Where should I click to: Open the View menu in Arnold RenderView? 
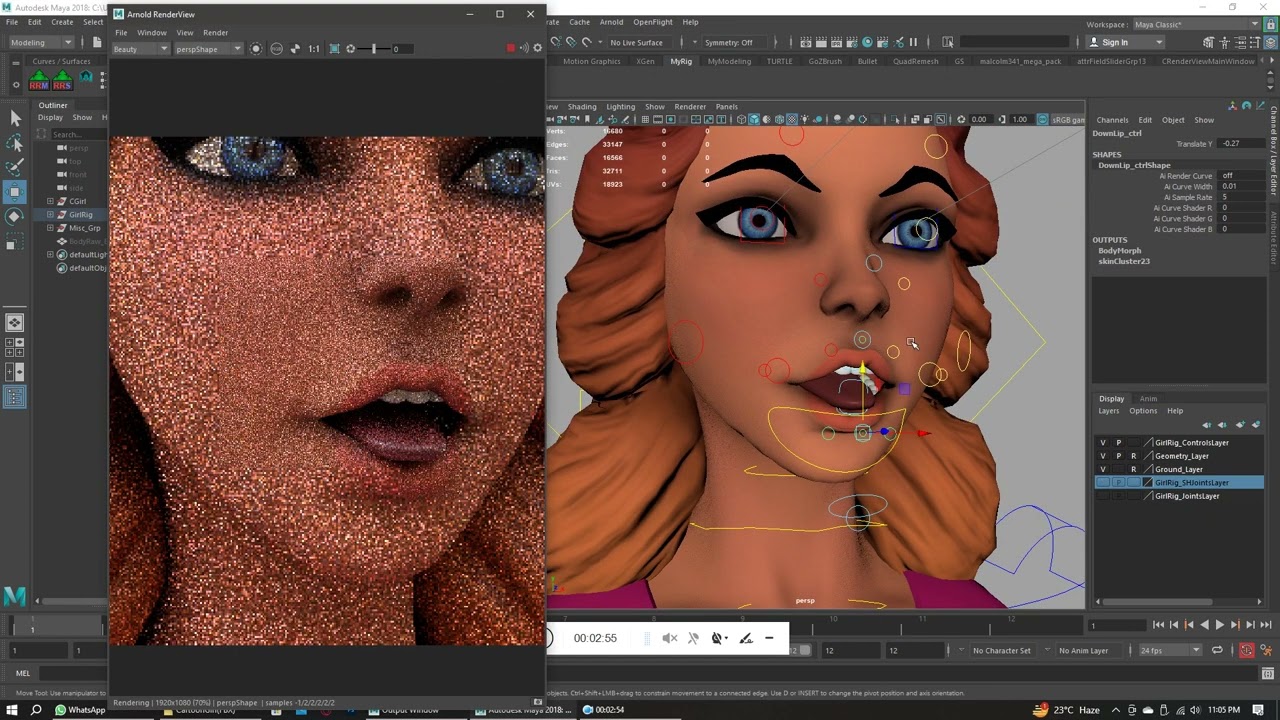click(184, 32)
